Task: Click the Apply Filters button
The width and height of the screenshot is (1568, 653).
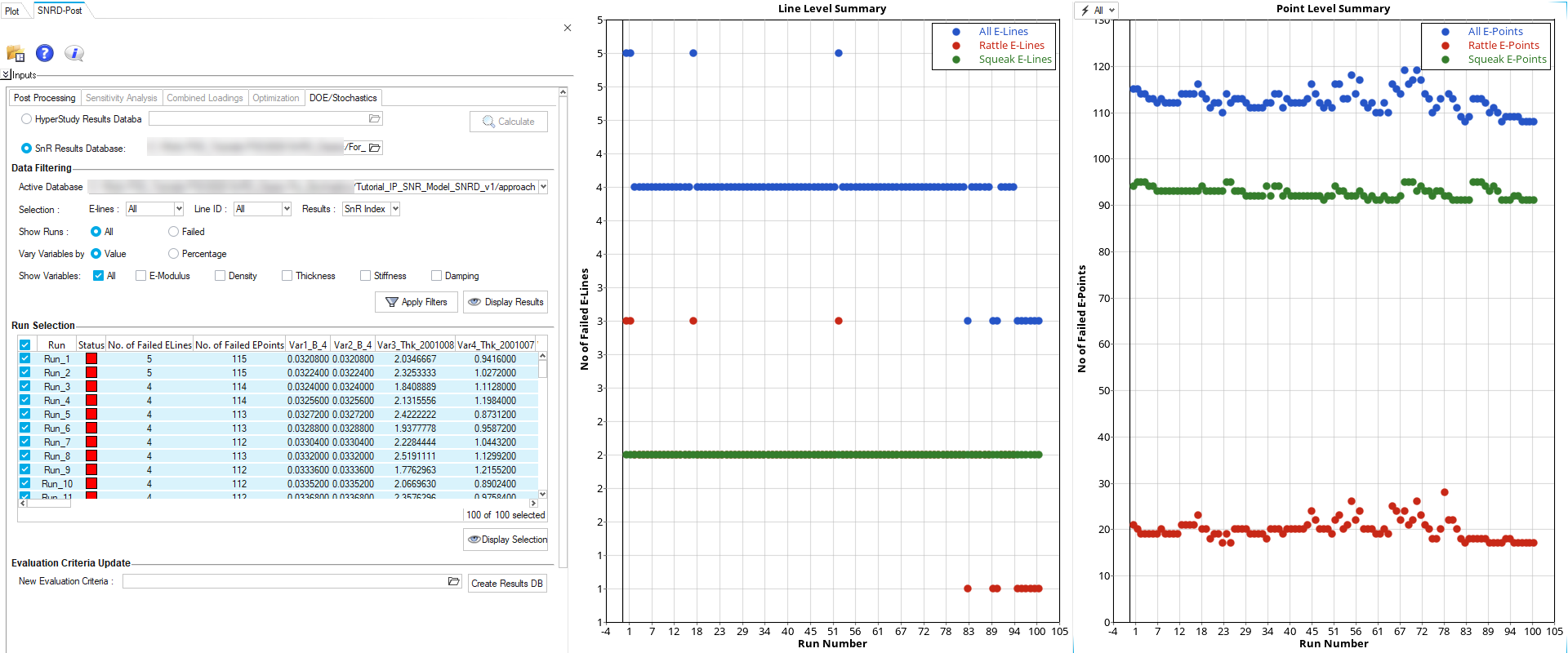Action: click(x=416, y=302)
